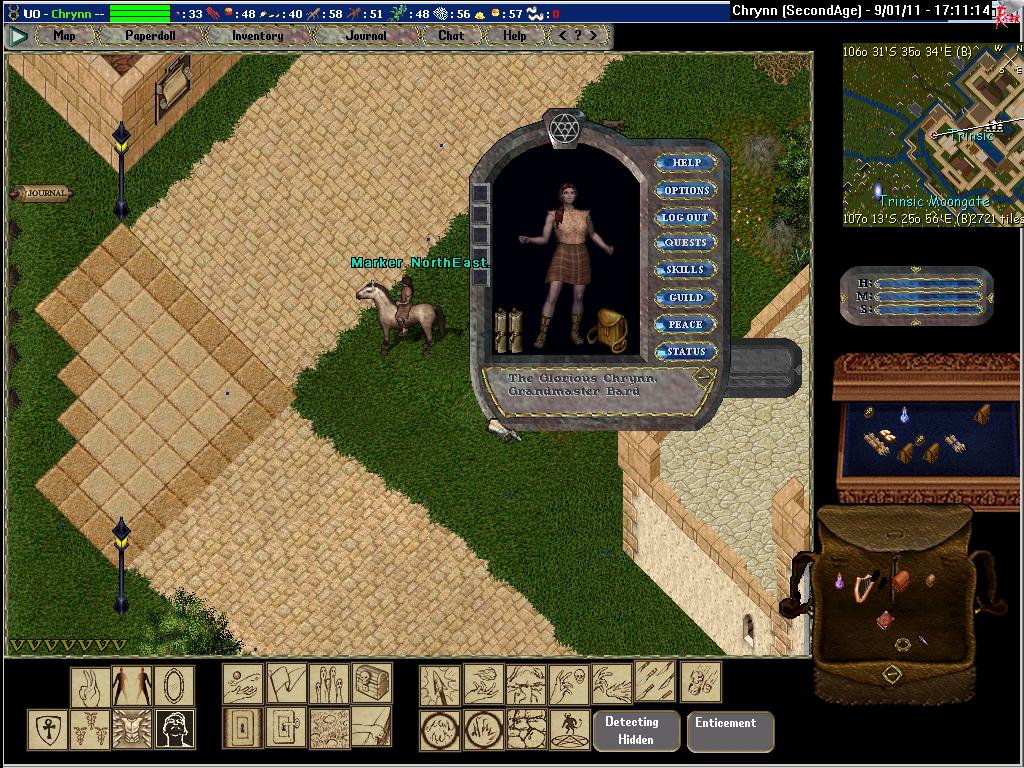The width and height of the screenshot is (1024, 768).
Task: Open the Journal menu in top bar
Action: (x=365, y=36)
